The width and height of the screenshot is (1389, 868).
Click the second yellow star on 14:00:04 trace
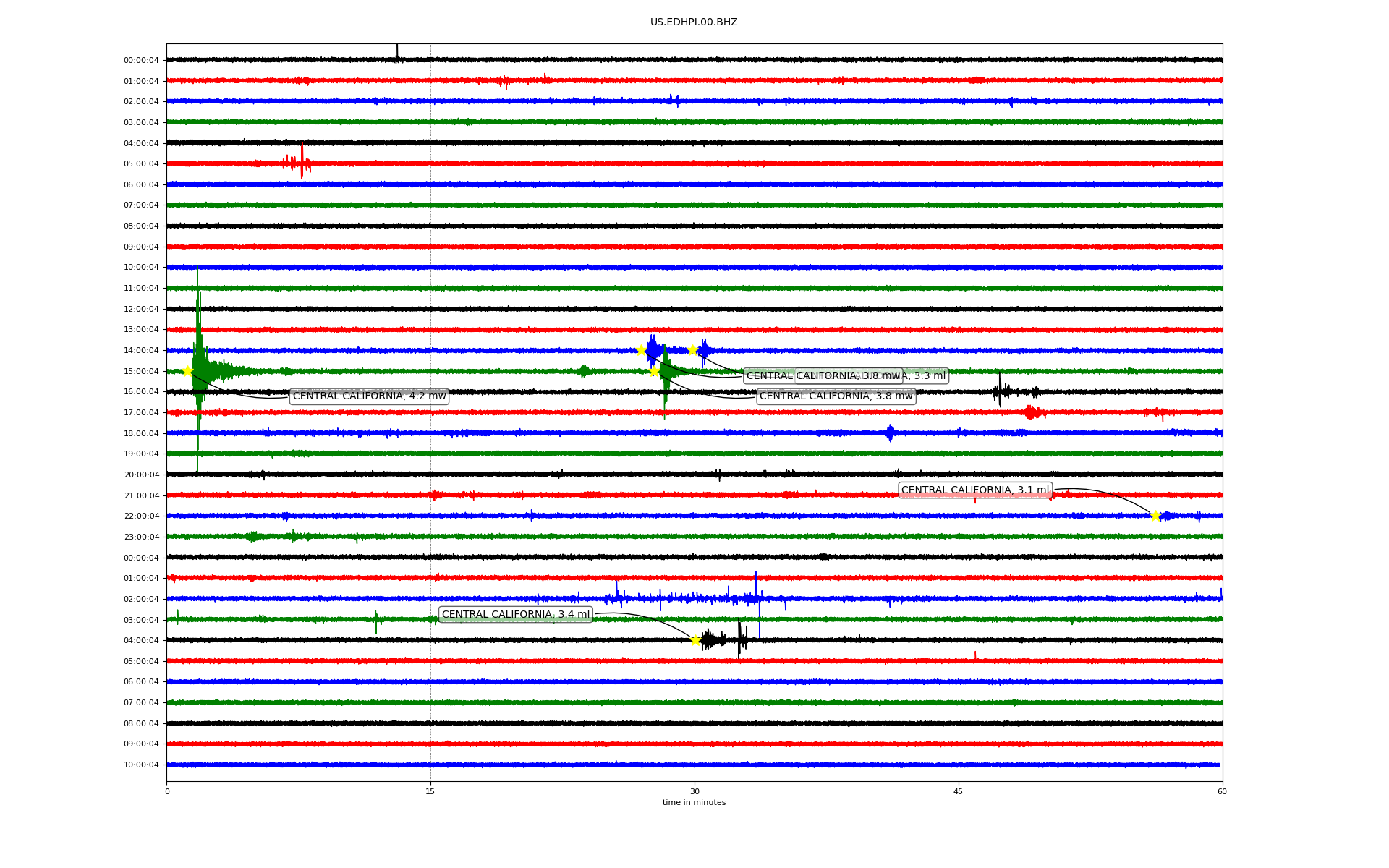pos(692,350)
